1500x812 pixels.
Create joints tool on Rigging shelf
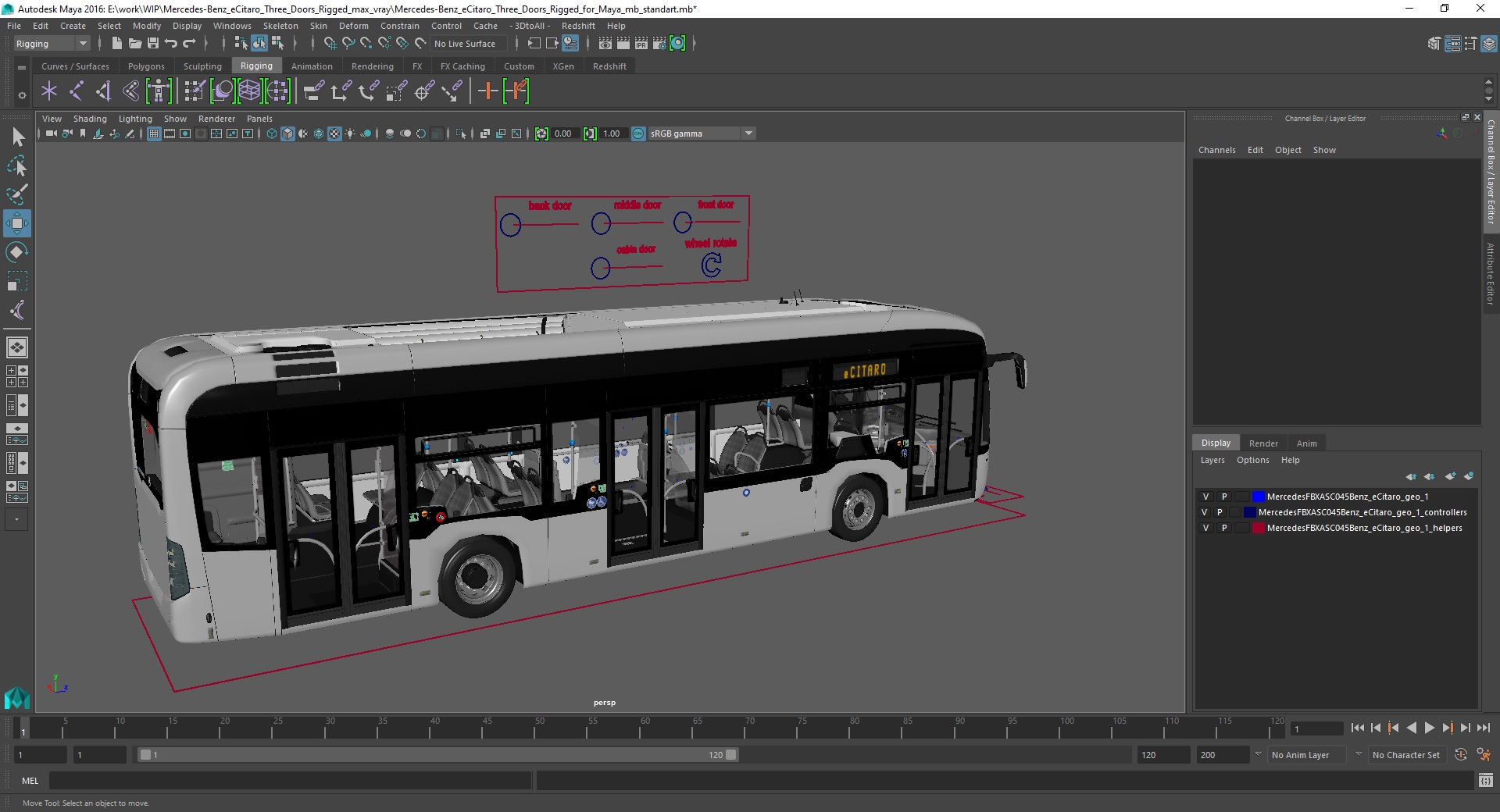coord(76,91)
